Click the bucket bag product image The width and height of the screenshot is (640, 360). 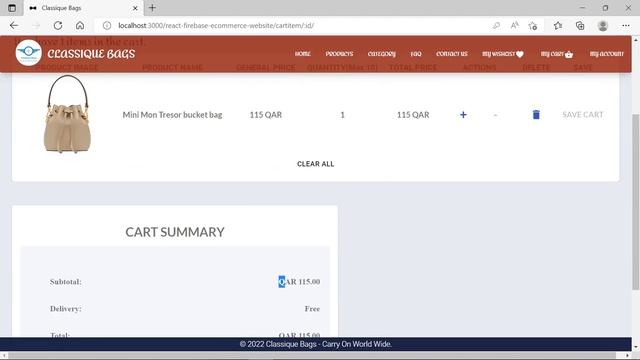[67, 114]
